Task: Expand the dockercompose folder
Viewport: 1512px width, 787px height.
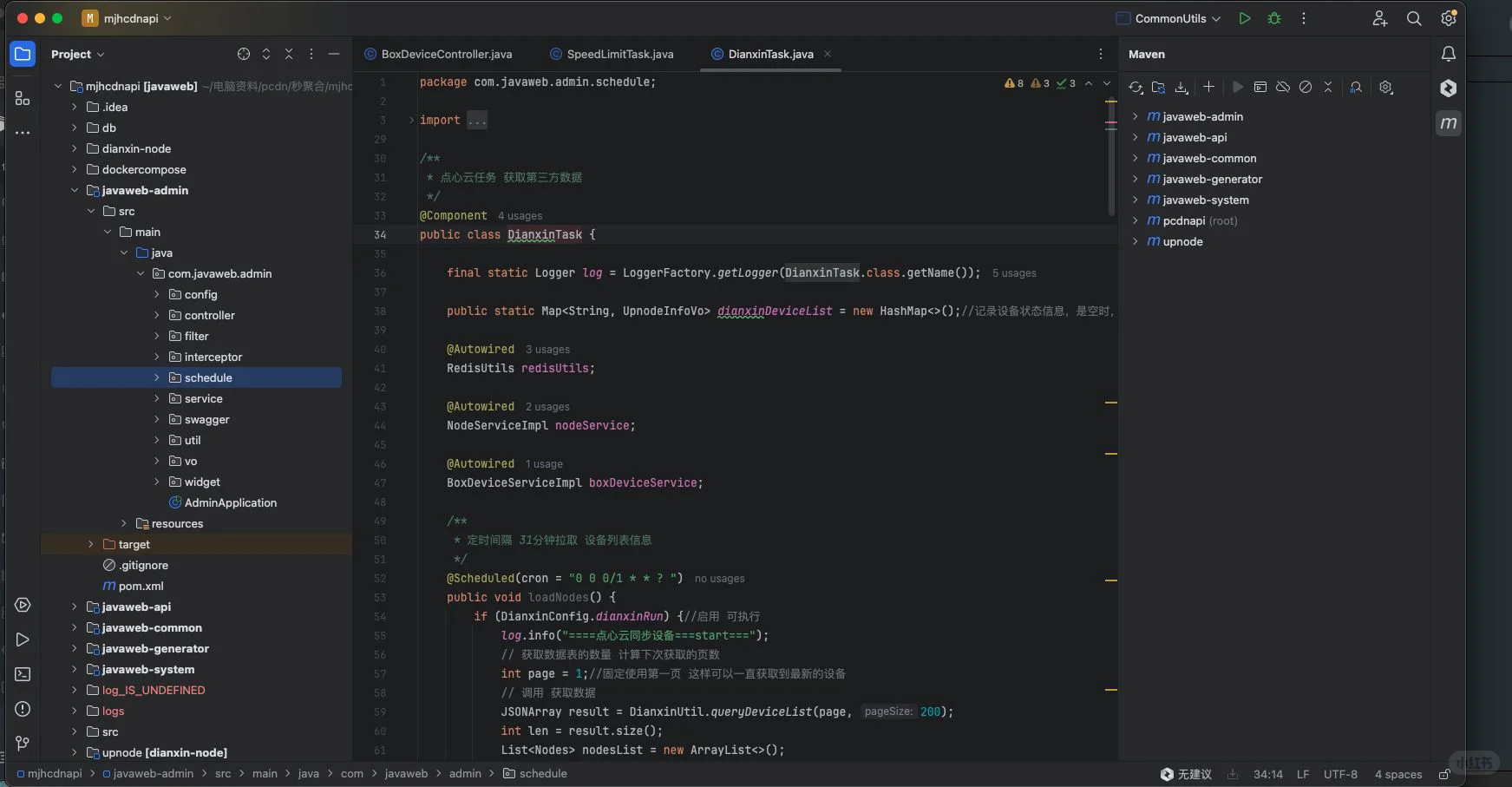Action: 75,169
